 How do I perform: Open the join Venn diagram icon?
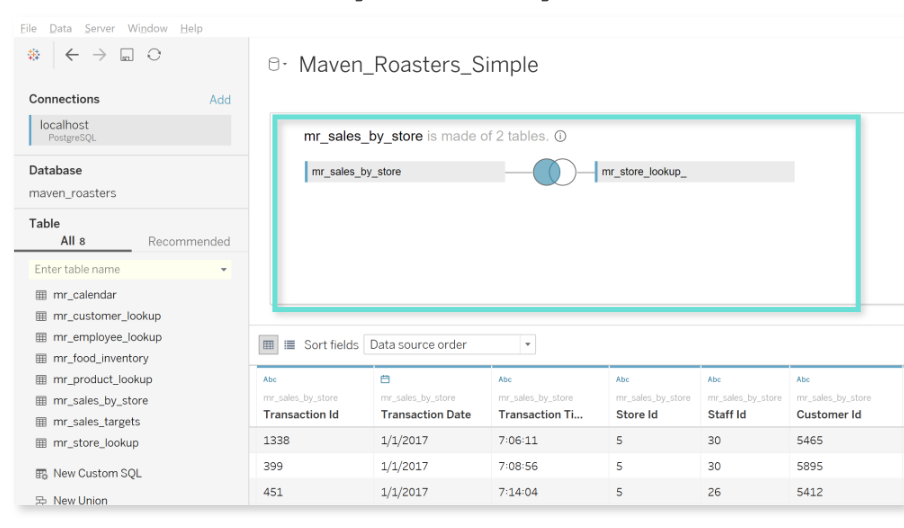pyautogui.click(x=554, y=172)
